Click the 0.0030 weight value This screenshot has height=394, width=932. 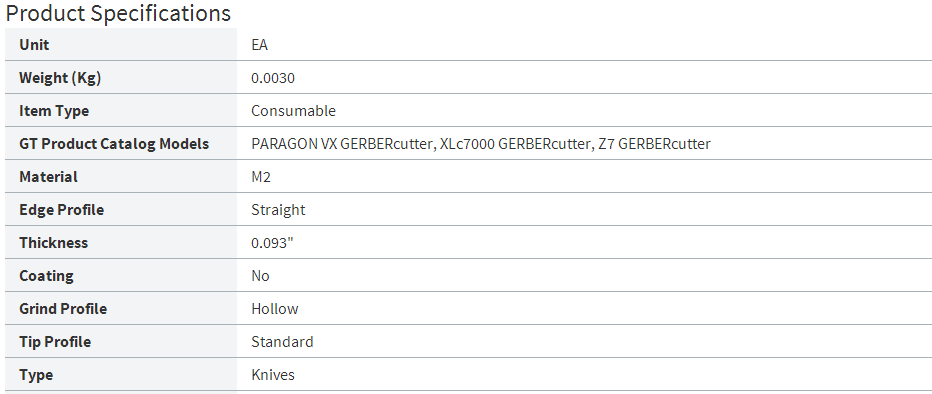click(273, 78)
